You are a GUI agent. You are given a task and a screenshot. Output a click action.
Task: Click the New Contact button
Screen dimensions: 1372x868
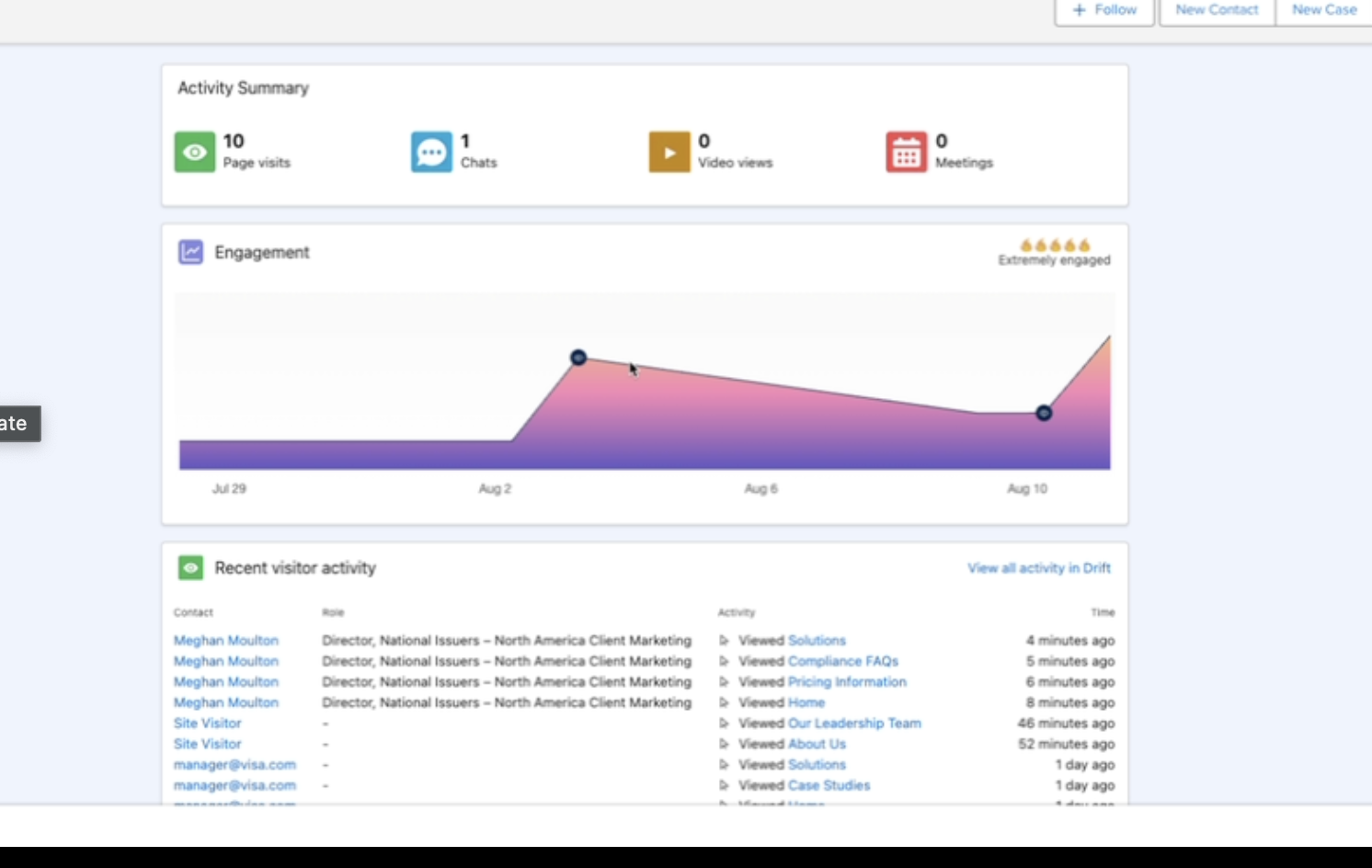tap(1217, 10)
